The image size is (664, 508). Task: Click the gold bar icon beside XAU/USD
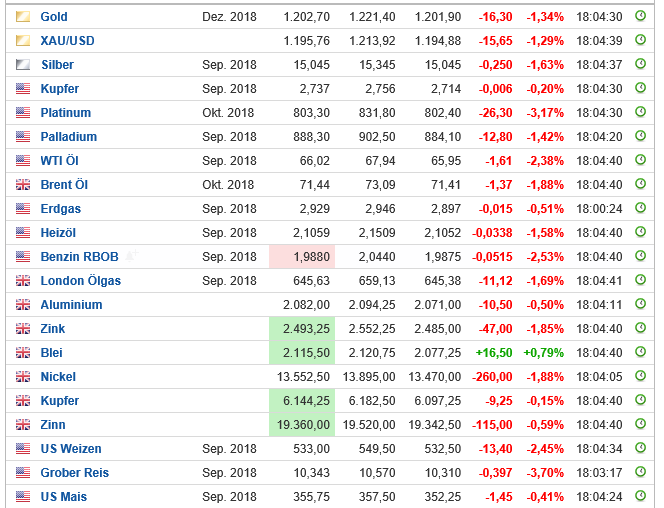22,41
